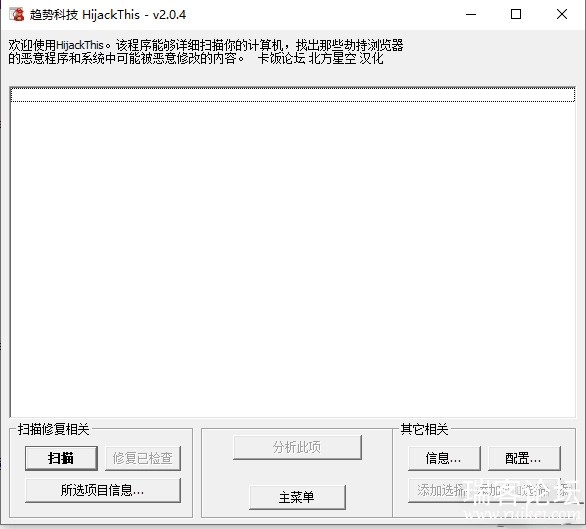Open the 信息... info dialog
586x529 pixels.
pyautogui.click(x=444, y=458)
